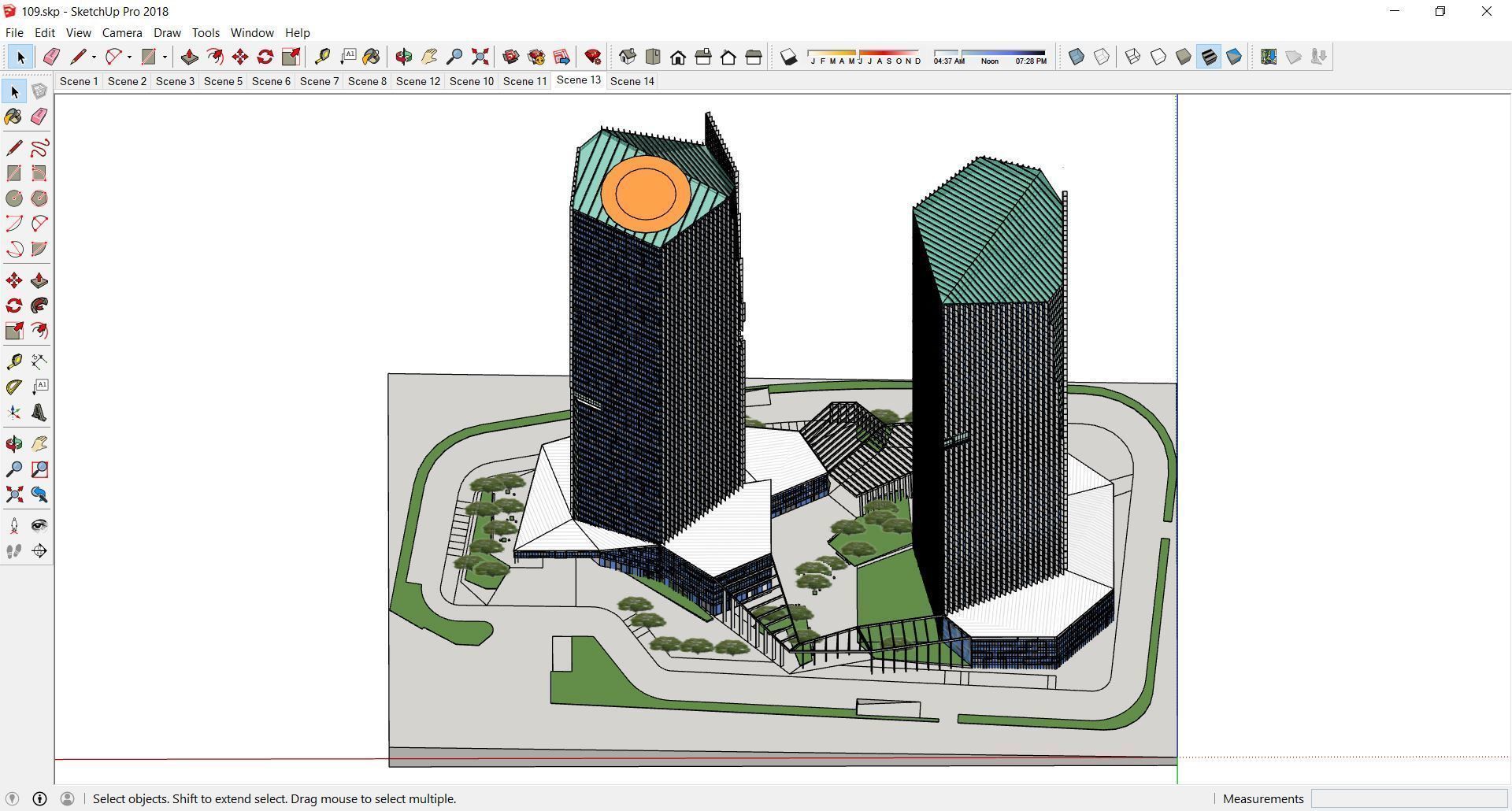Image resolution: width=1512 pixels, height=811 pixels.
Task: Select the Dimension tool
Action: tap(39, 361)
